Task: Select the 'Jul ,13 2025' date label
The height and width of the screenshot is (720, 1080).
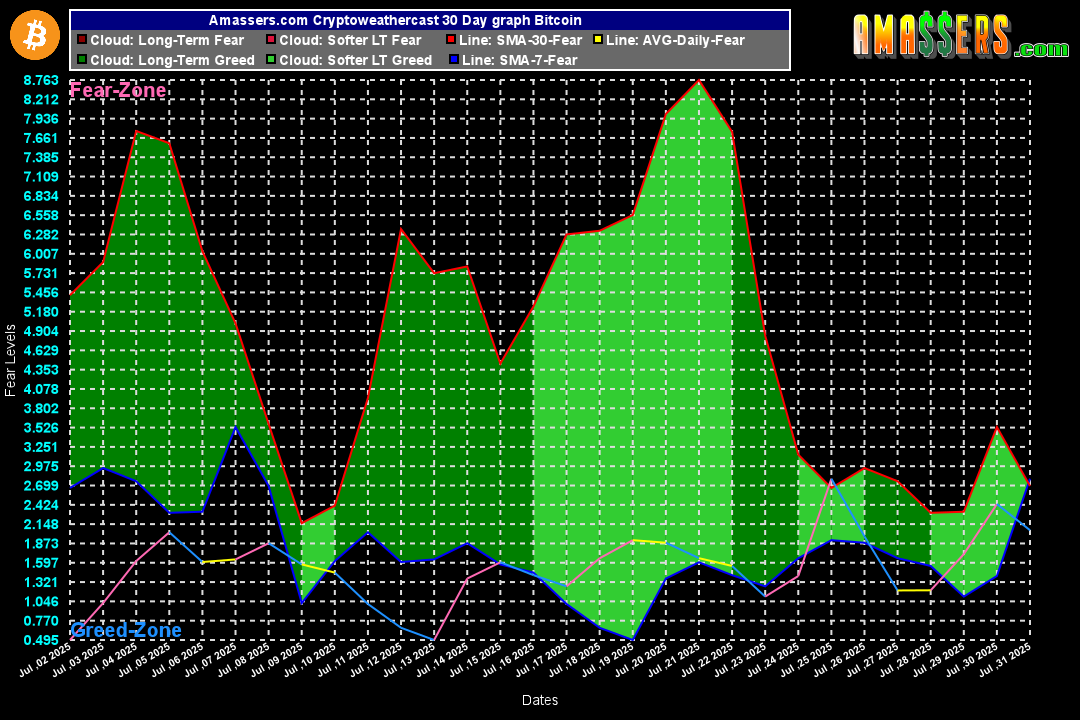Action: click(x=409, y=660)
